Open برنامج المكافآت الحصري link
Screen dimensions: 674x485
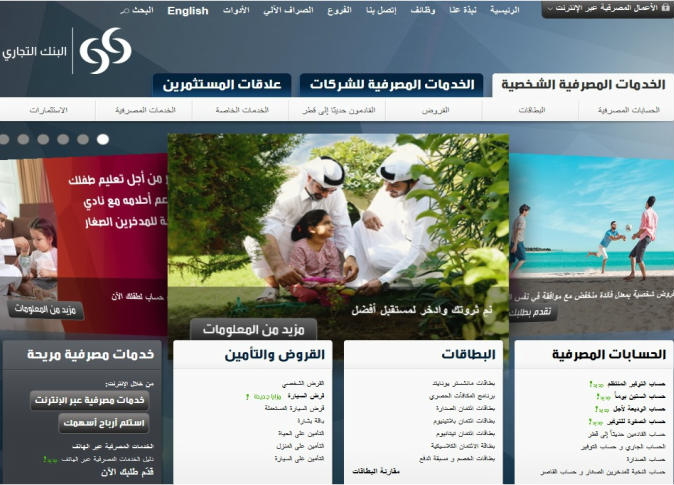pyautogui.click(x=462, y=396)
